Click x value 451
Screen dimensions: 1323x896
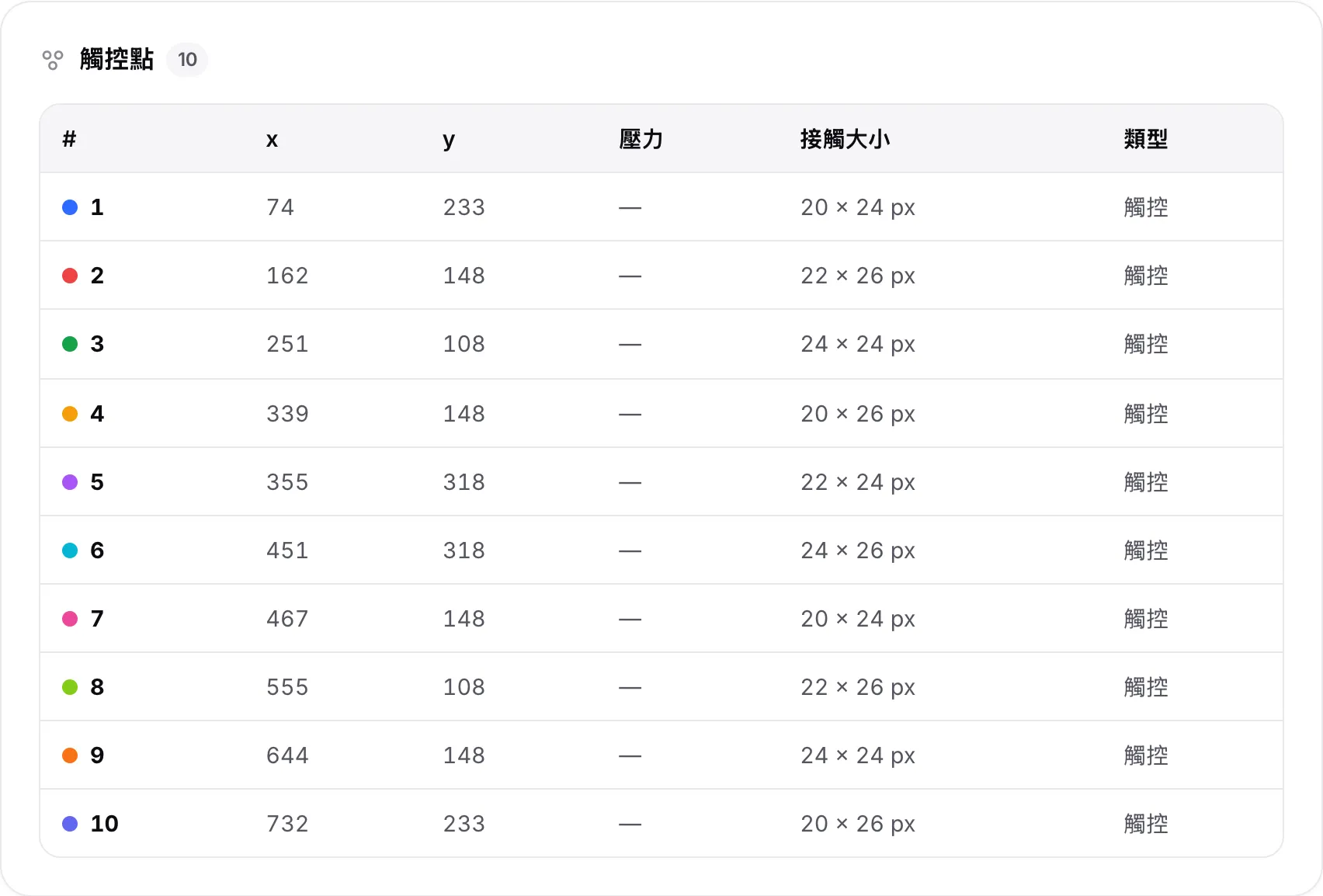(x=287, y=550)
